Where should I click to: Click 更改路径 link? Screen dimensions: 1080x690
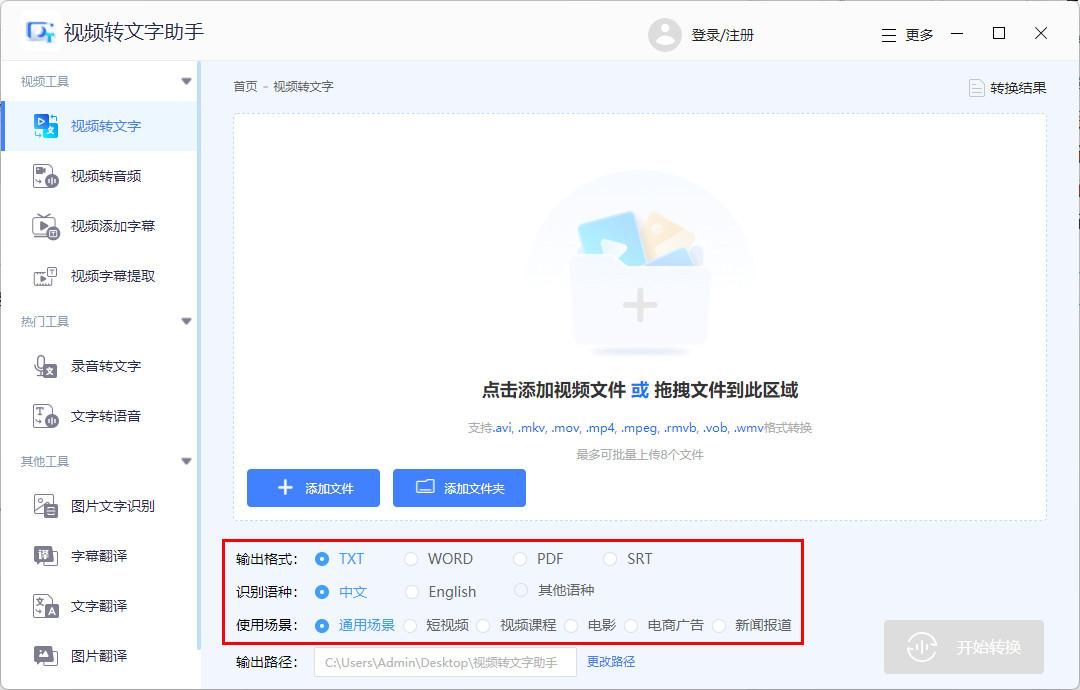611,662
